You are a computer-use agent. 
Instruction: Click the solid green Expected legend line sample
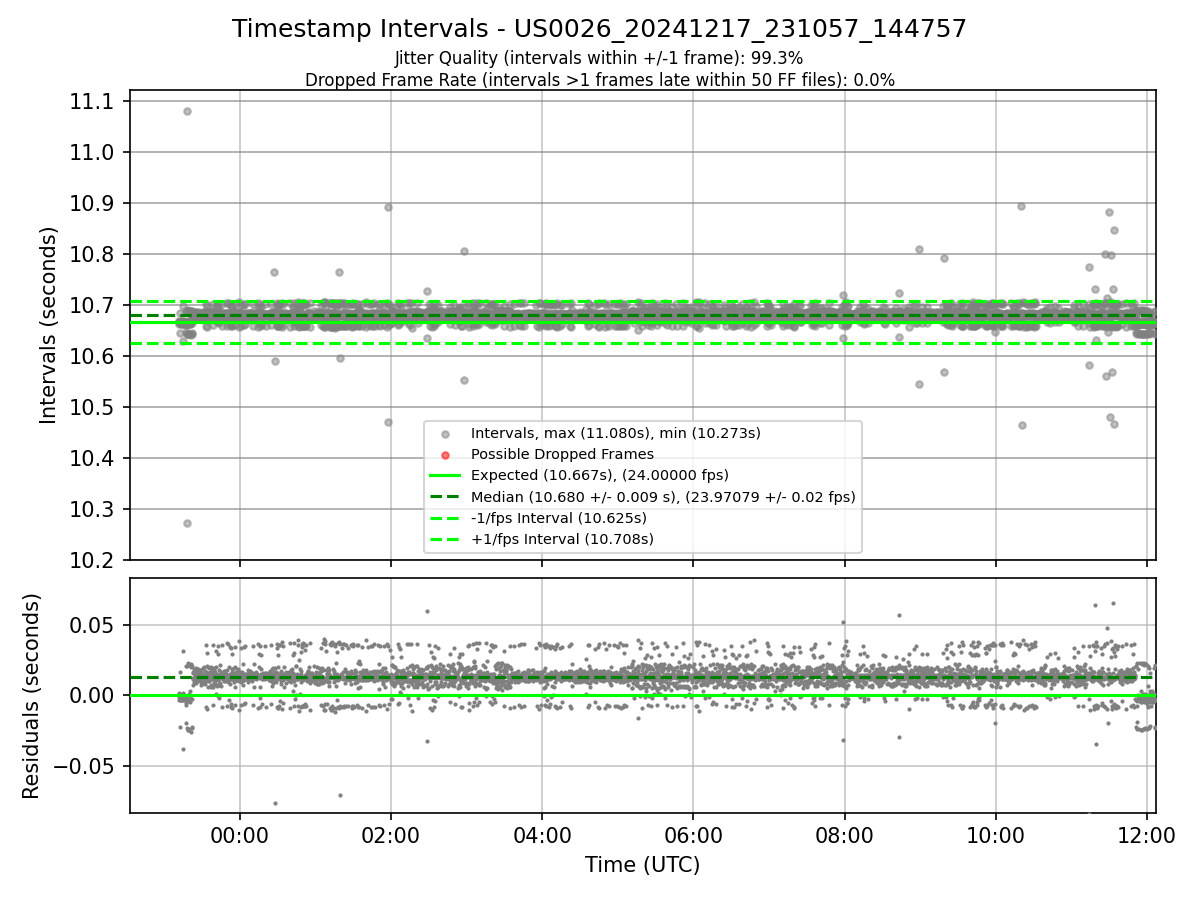pyautogui.click(x=446, y=475)
